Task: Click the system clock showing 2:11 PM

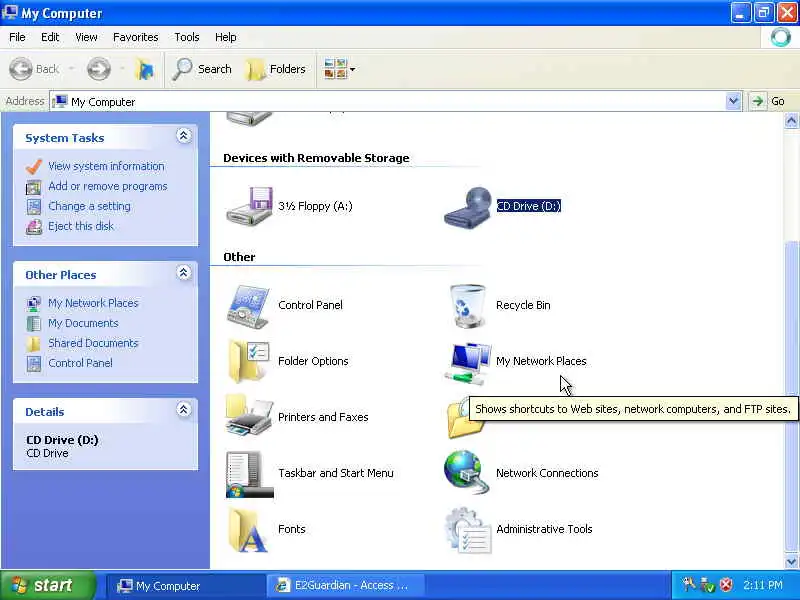Action: [763, 585]
